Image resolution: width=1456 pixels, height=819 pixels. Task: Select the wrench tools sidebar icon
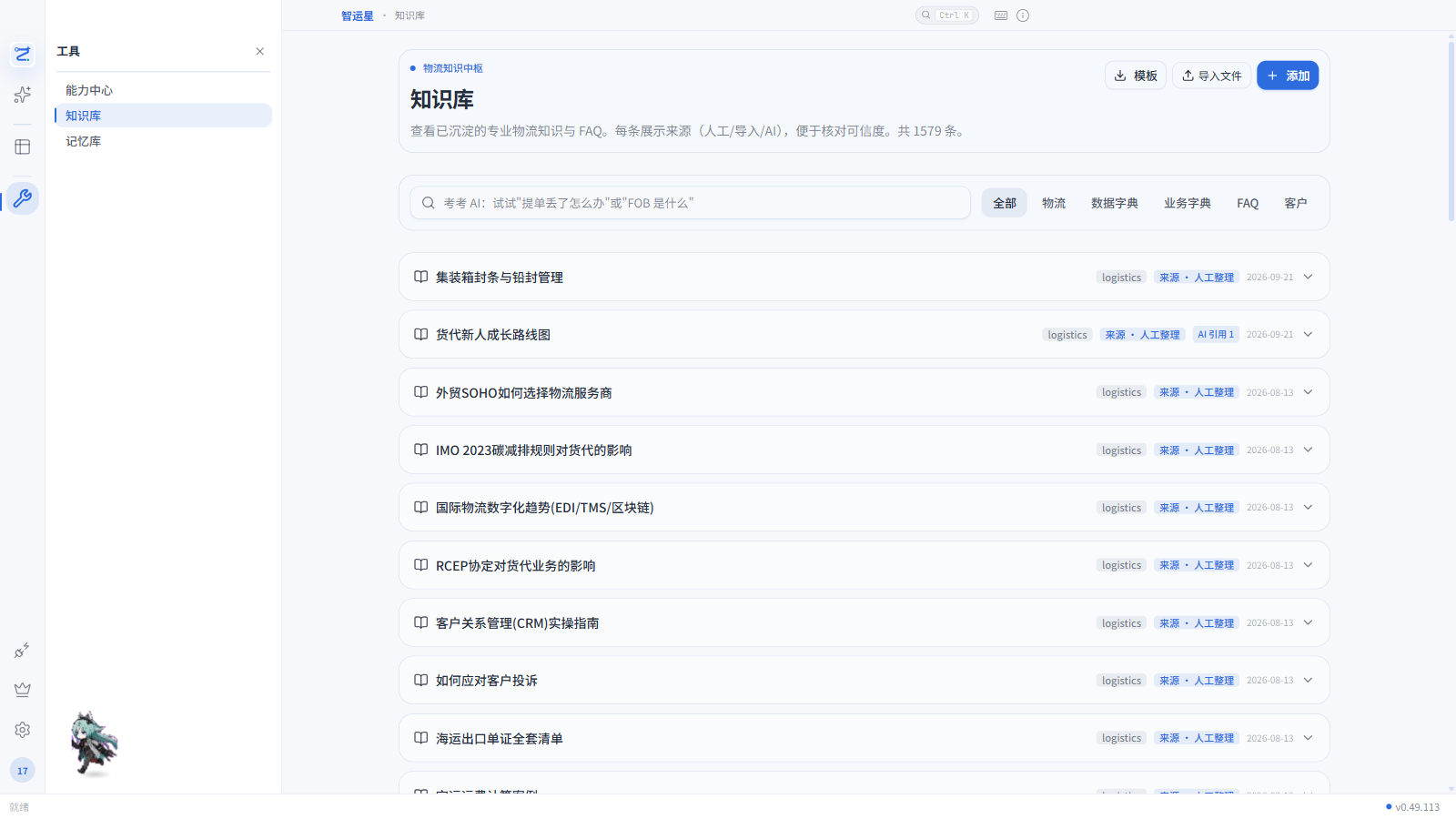pyautogui.click(x=23, y=198)
